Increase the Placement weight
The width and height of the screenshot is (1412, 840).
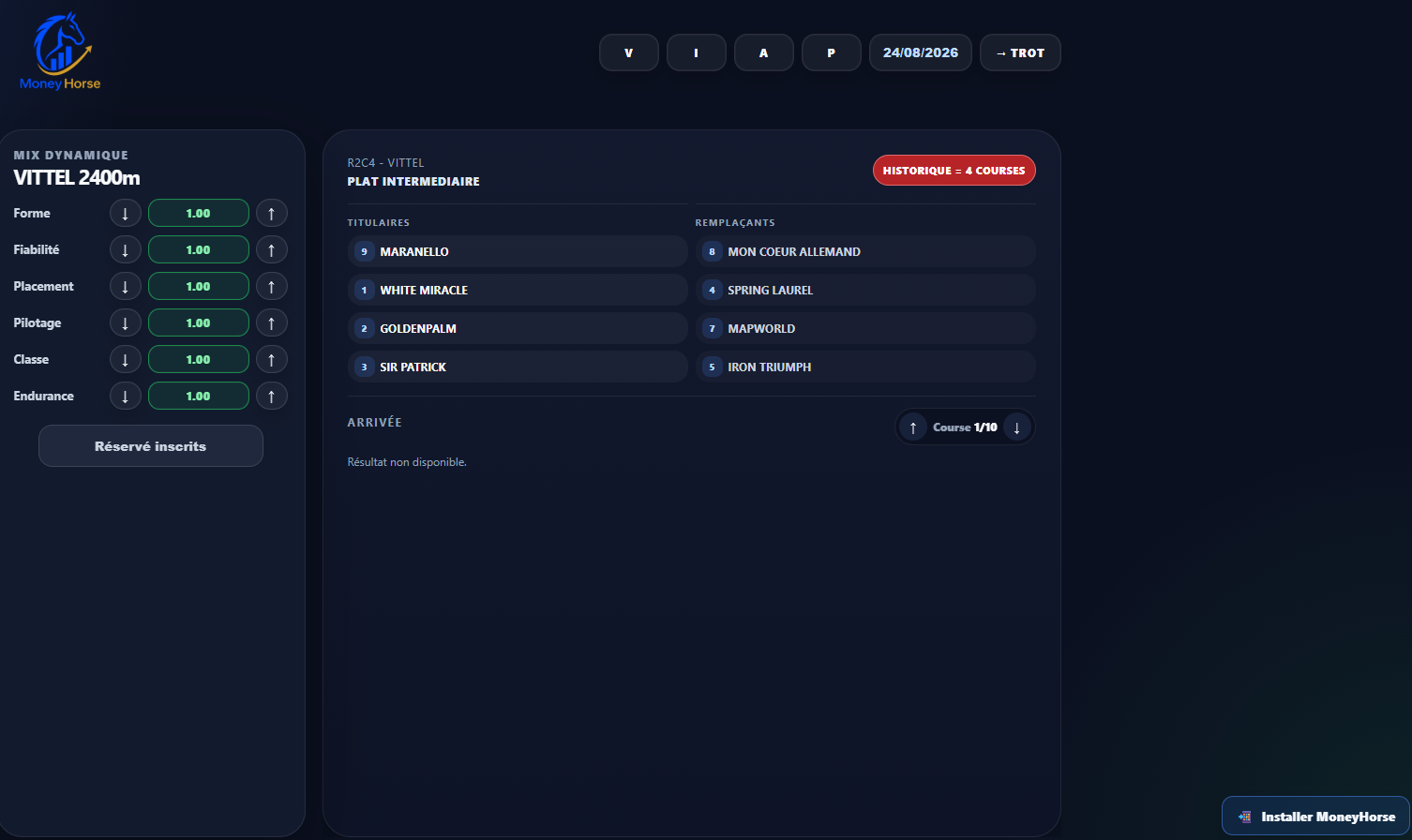(x=272, y=286)
